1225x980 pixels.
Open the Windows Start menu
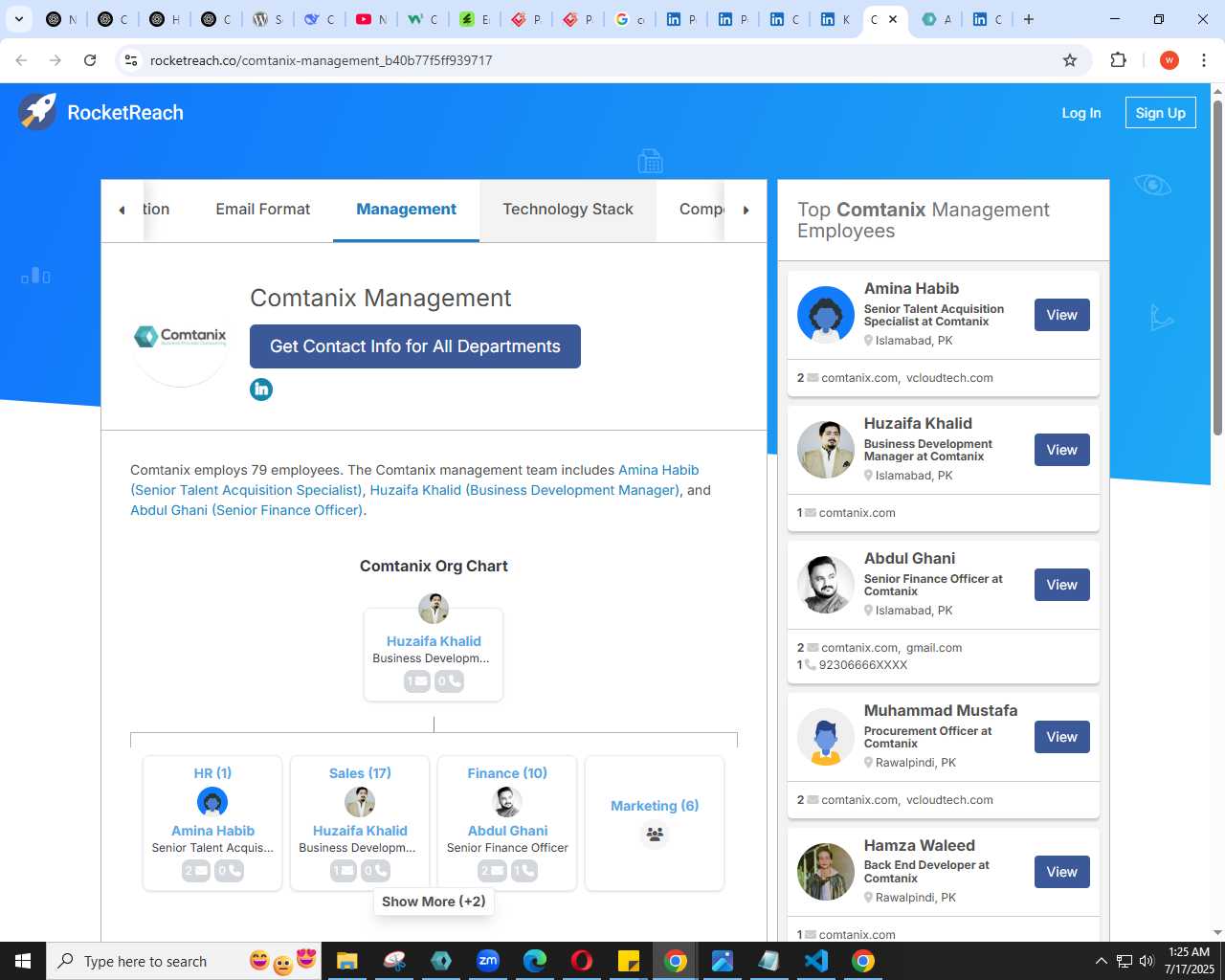point(23,961)
